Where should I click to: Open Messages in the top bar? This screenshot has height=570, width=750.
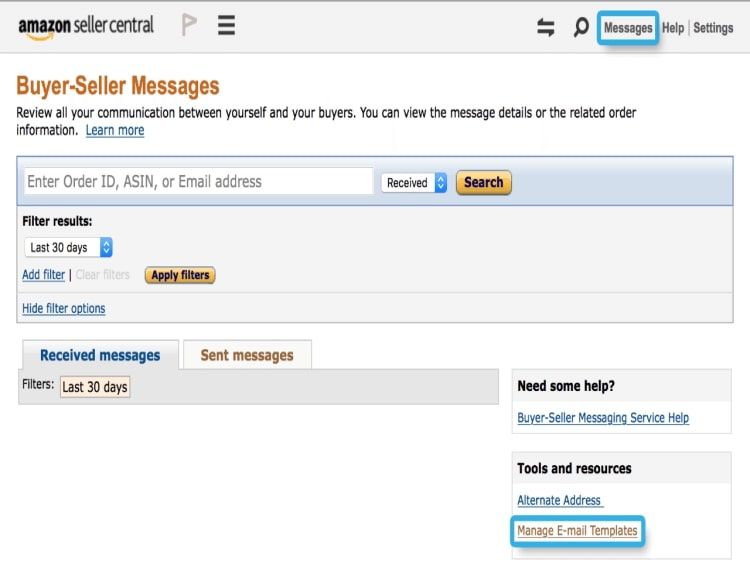click(628, 28)
